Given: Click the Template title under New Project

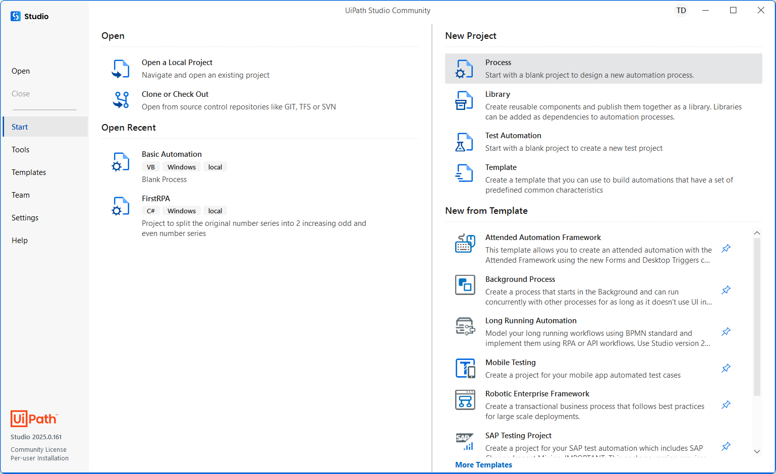Looking at the screenshot, I should tap(501, 167).
